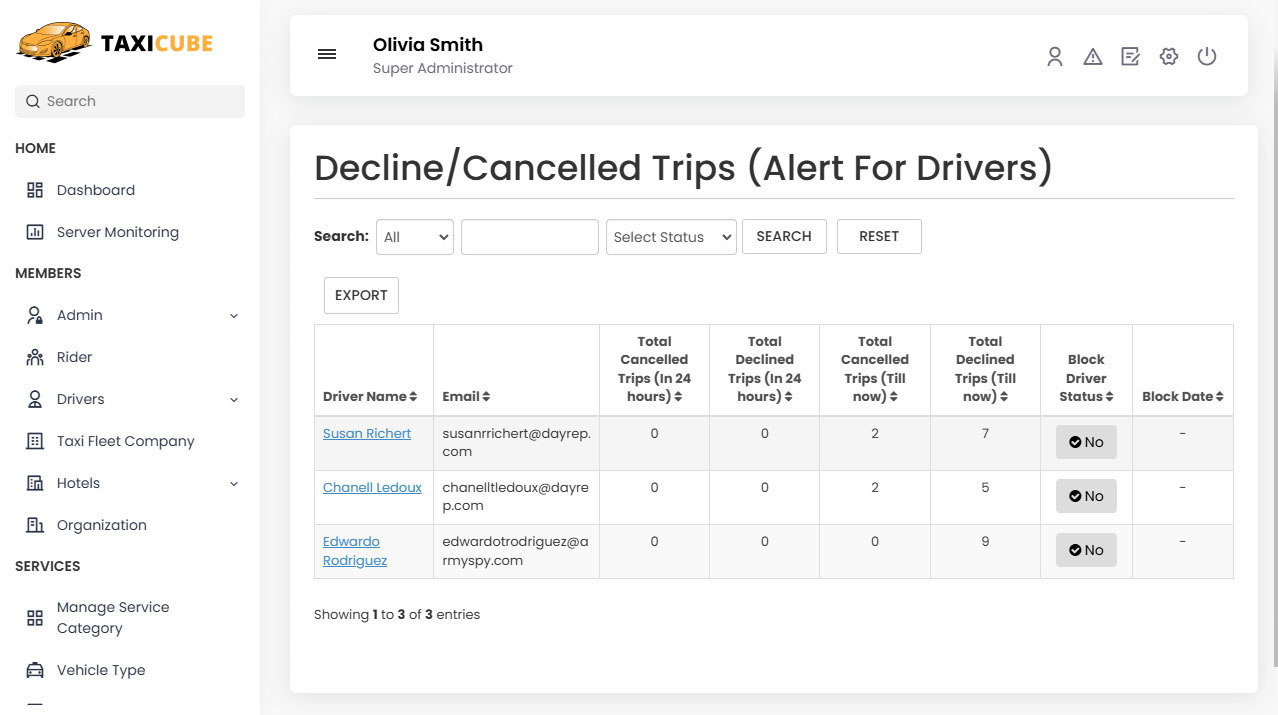The height and width of the screenshot is (715, 1278).
Task: Click the page vertical scrollbar
Action: [x=1272, y=330]
